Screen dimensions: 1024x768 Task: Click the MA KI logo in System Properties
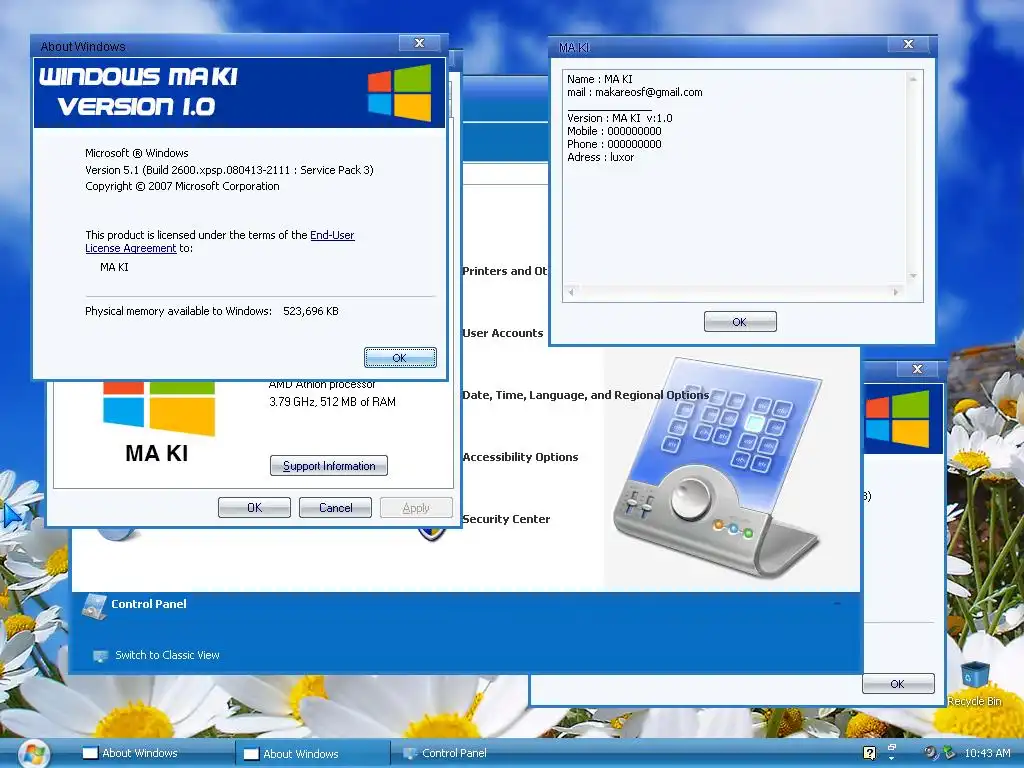click(x=158, y=421)
